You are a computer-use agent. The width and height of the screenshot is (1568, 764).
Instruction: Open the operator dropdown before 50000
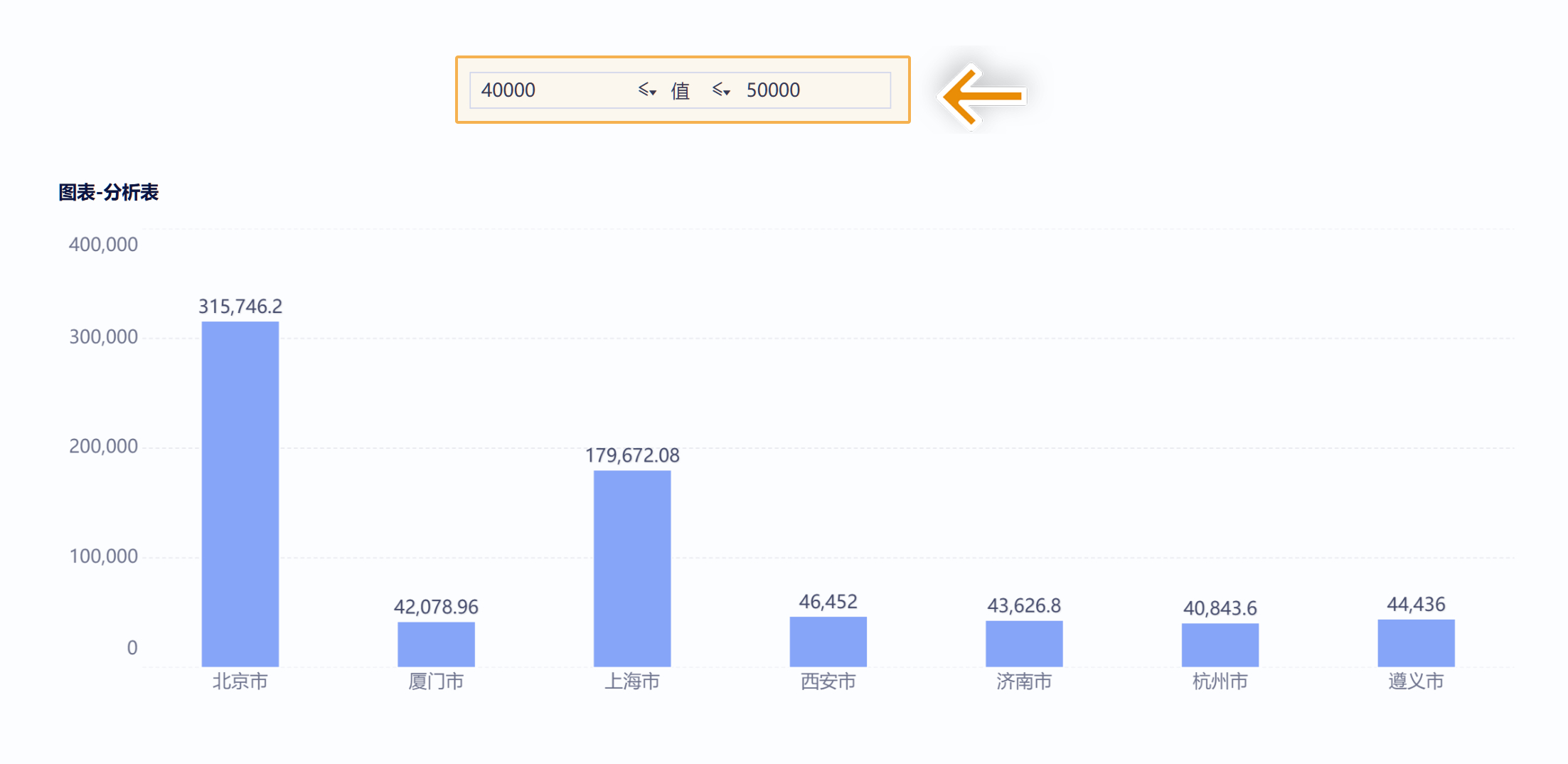tap(722, 90)
